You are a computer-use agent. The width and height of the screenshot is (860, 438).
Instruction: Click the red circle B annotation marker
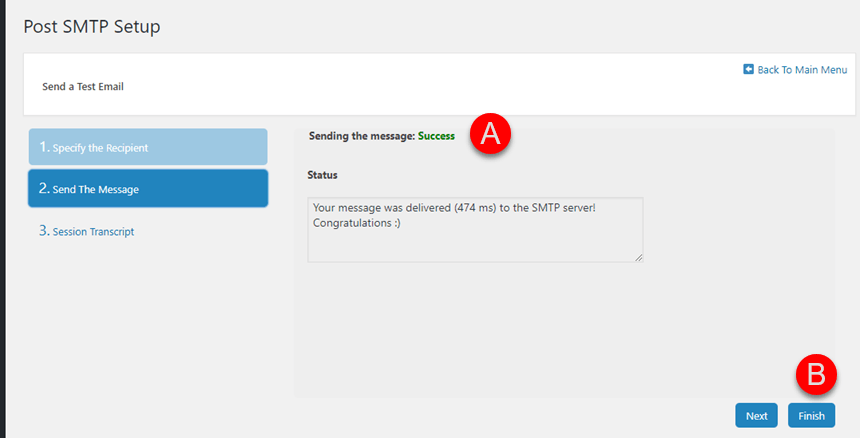pyautogui.click(x=816, y=375)
